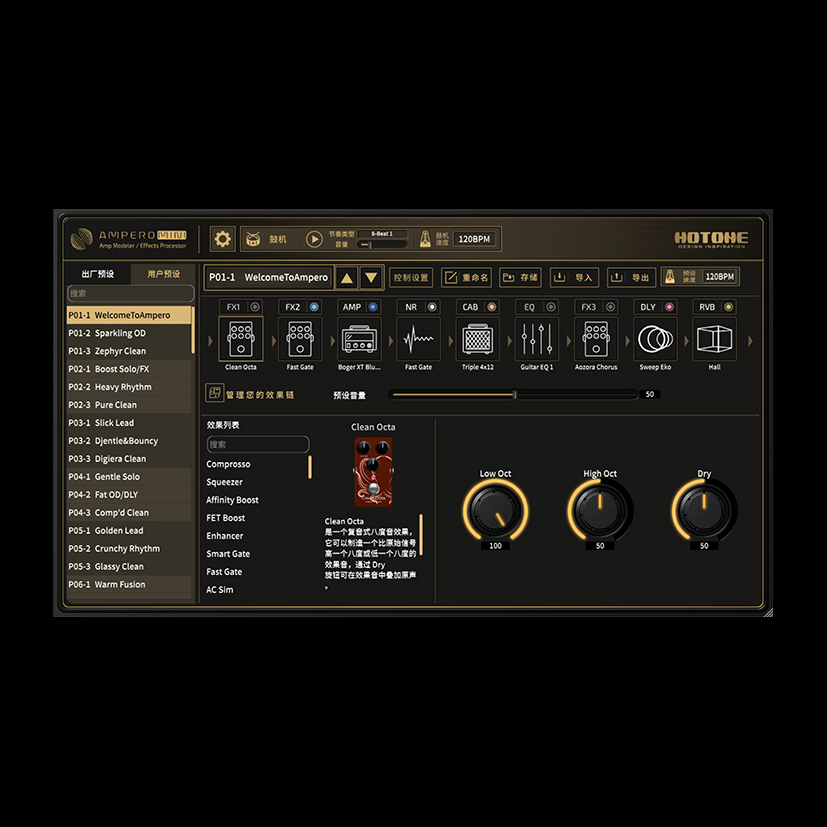
Task: Open the settings gear icon
Action: [x=222, y=239]
